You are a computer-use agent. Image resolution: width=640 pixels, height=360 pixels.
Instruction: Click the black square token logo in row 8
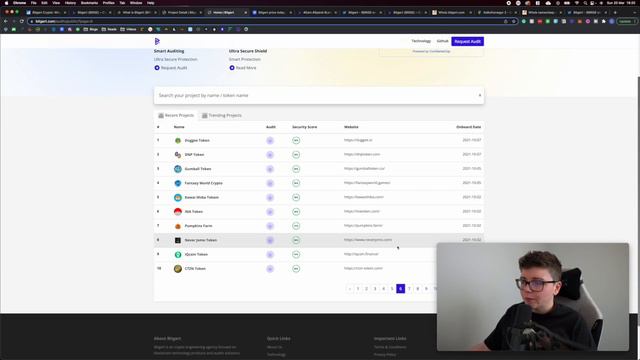(178, 240)
